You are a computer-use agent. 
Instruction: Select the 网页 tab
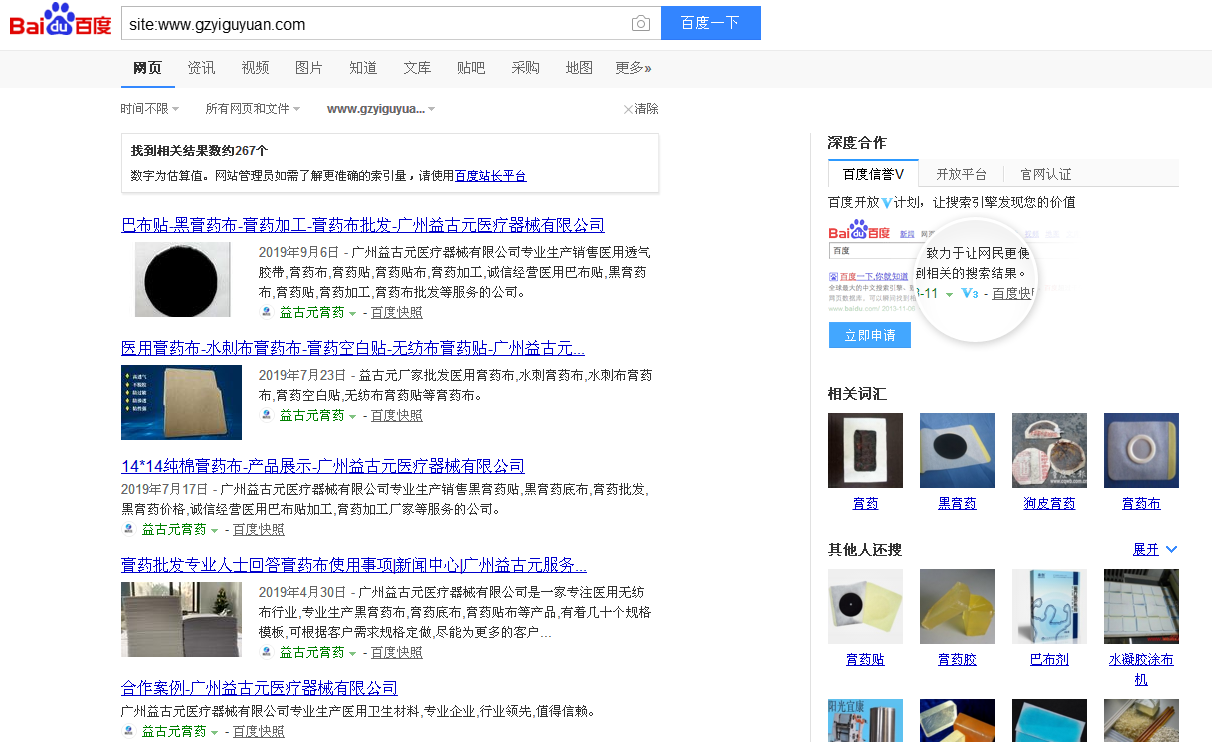[x=147, y=68]
